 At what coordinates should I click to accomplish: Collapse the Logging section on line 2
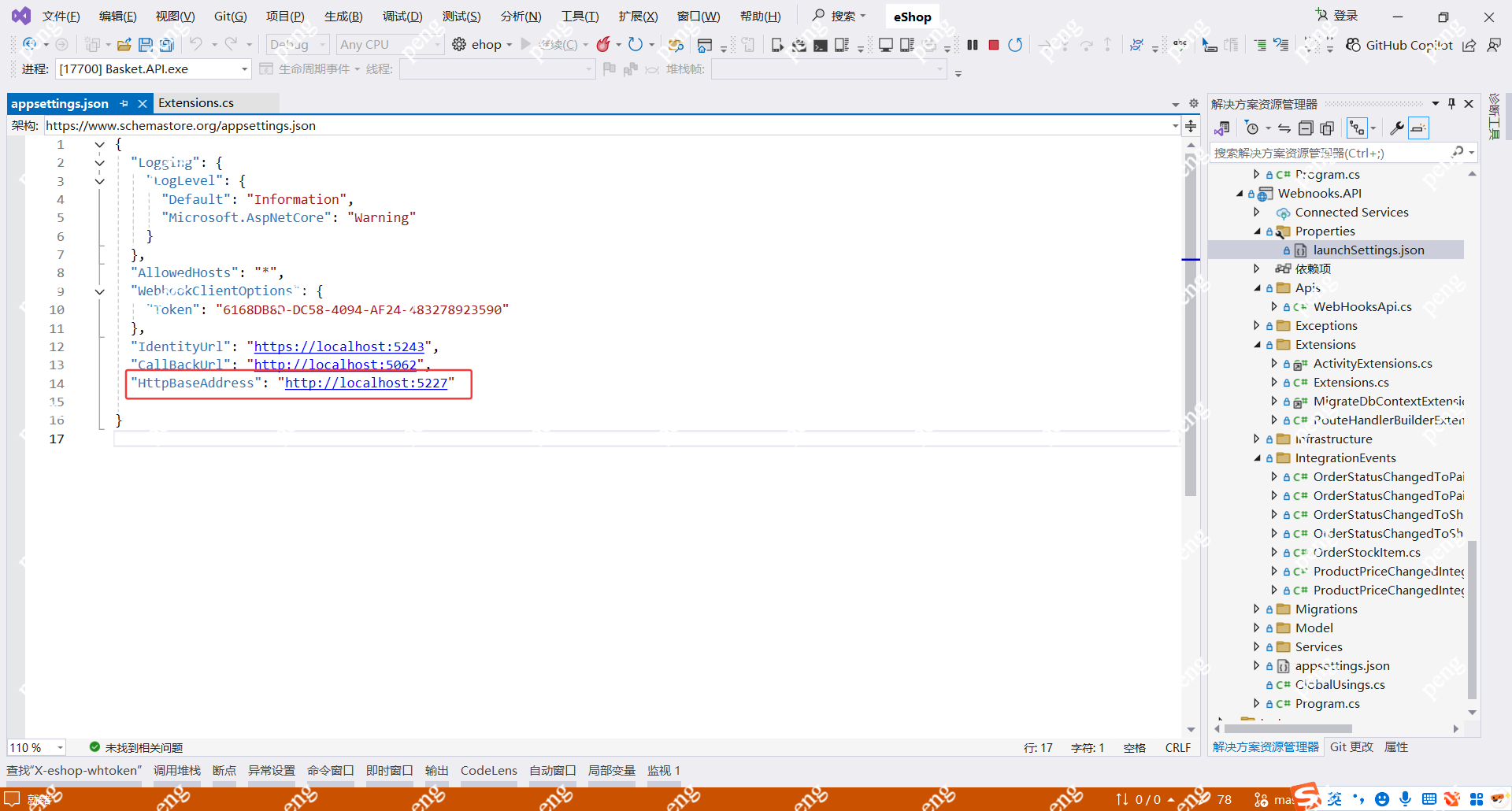pyautogui.click(x=100, y=163)
